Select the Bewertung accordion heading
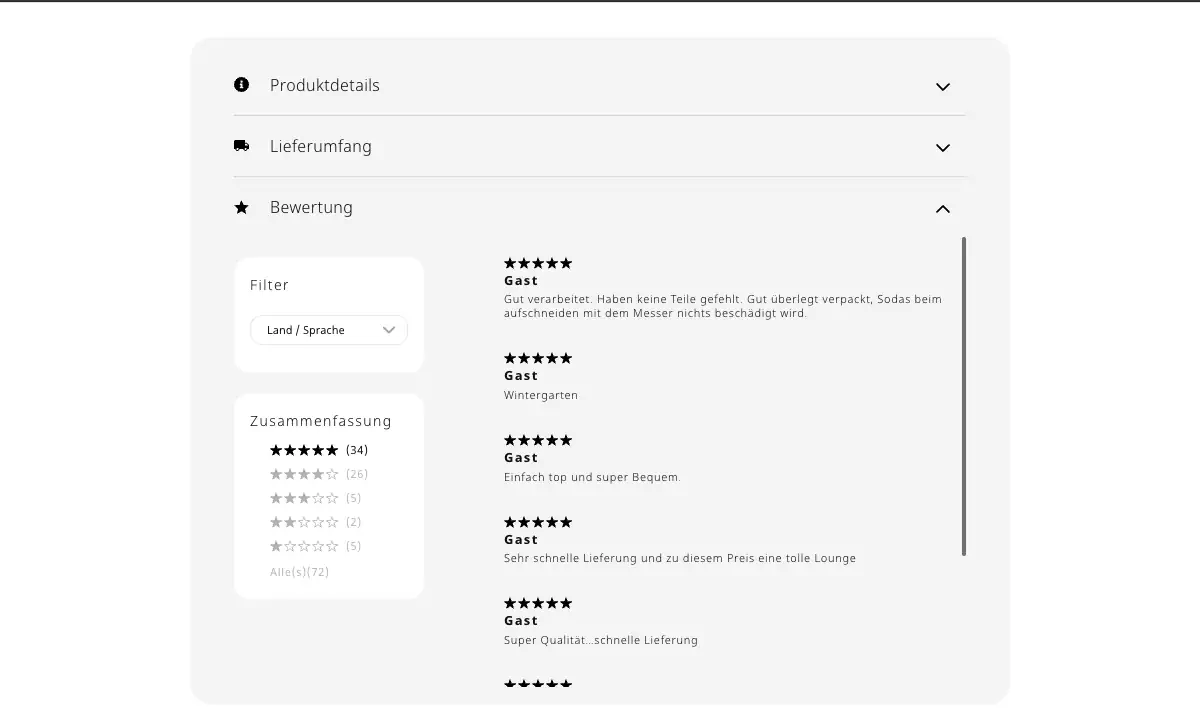The width and height of the screenshot is (1200, 720). (x=311, y=207)
